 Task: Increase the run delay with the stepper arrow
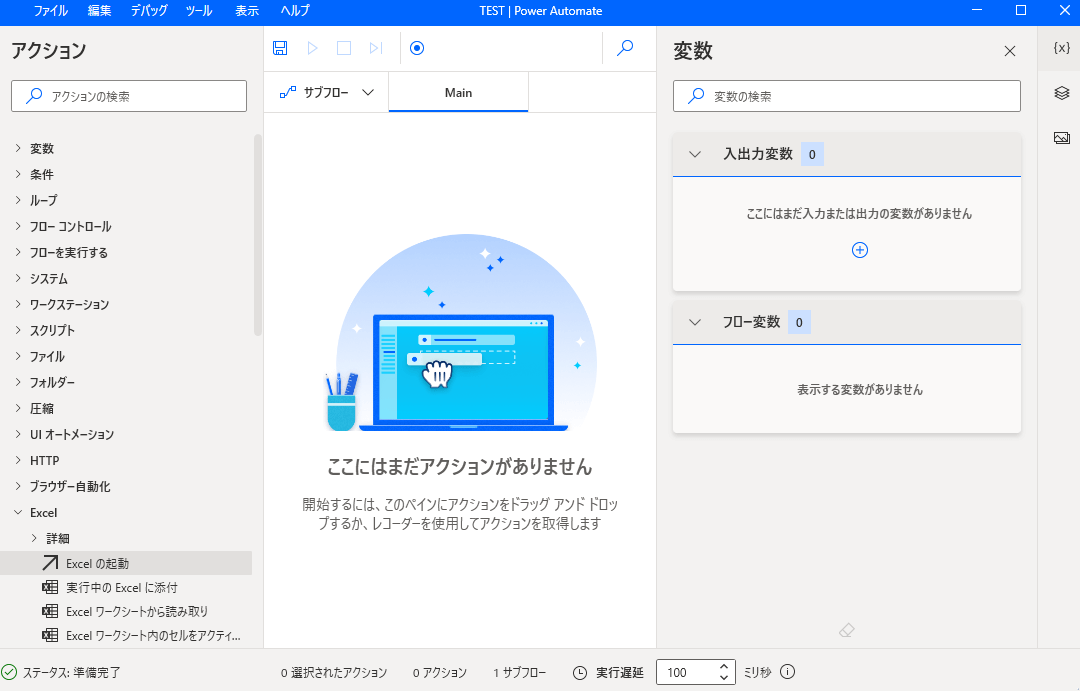tap(723, 666)
